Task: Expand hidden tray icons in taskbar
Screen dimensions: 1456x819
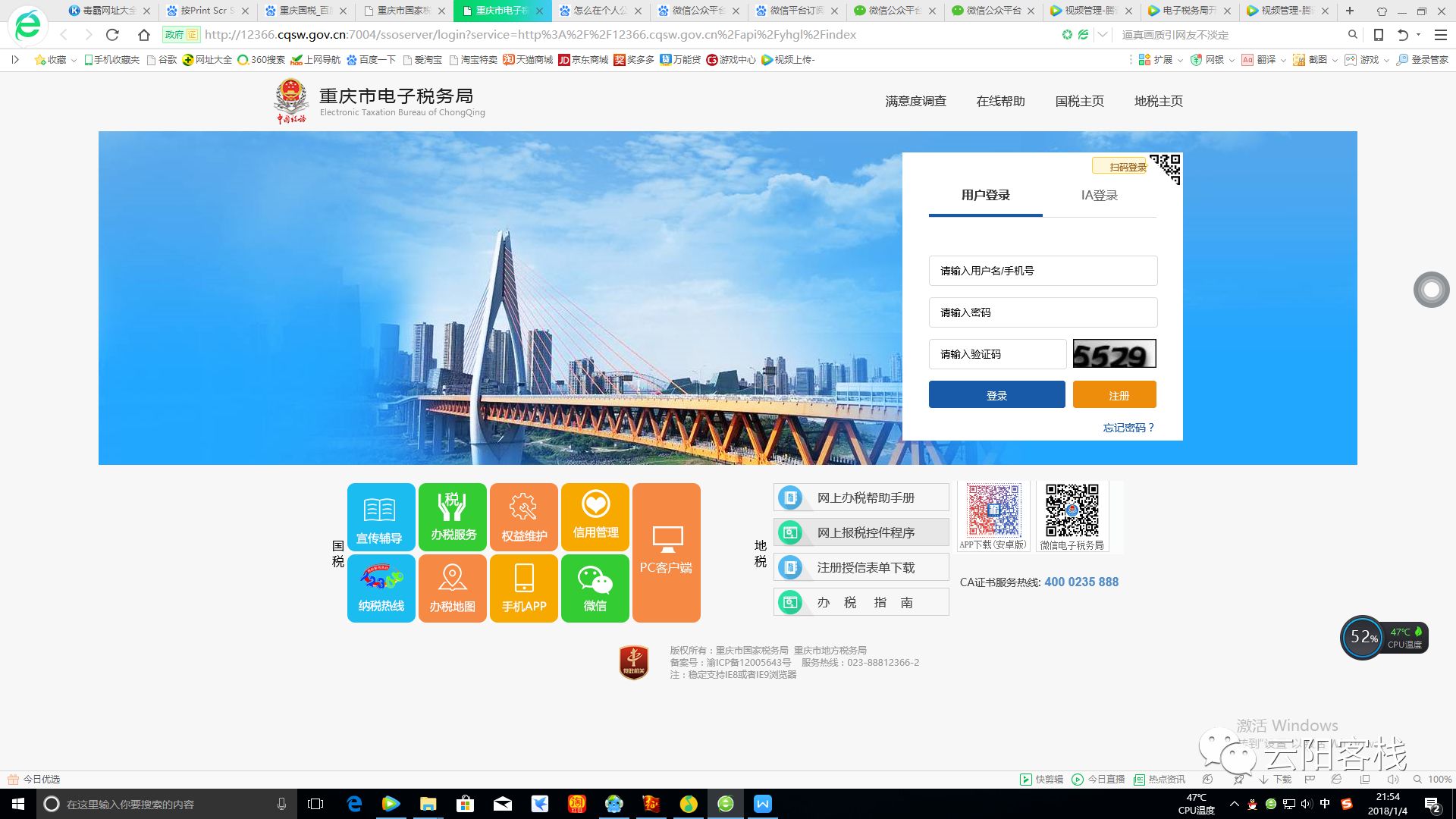Action: pyautogui.click(x=1236, y=805)
